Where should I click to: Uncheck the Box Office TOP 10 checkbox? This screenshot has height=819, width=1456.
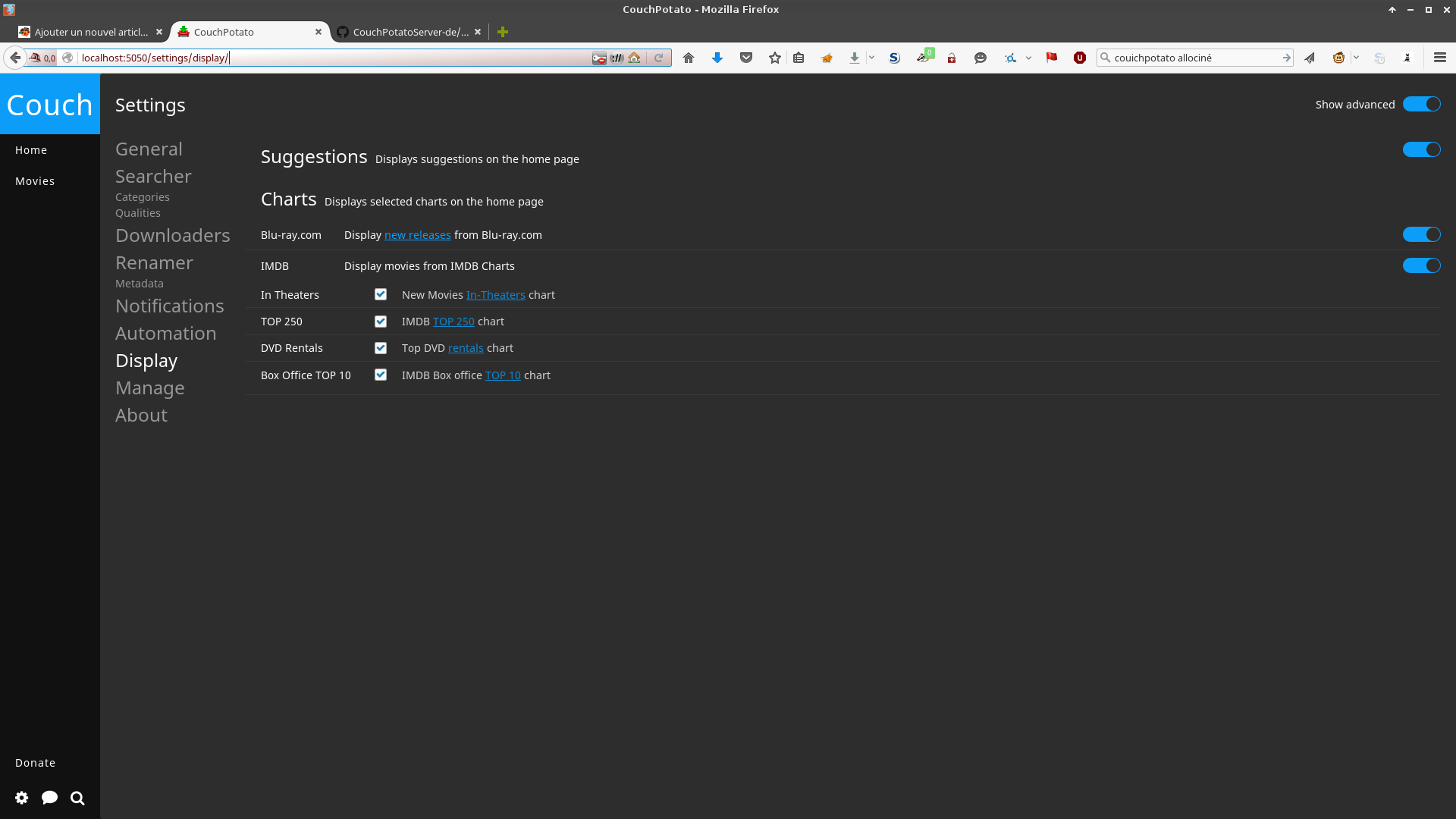[381, 375]
